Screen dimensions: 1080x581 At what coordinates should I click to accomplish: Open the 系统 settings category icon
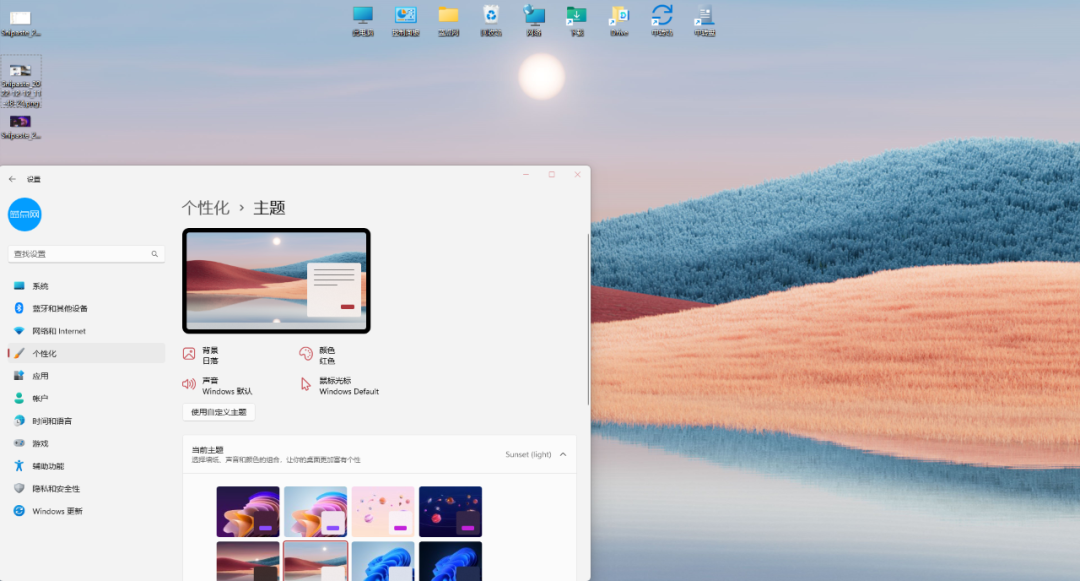click(x=19, y=286)
